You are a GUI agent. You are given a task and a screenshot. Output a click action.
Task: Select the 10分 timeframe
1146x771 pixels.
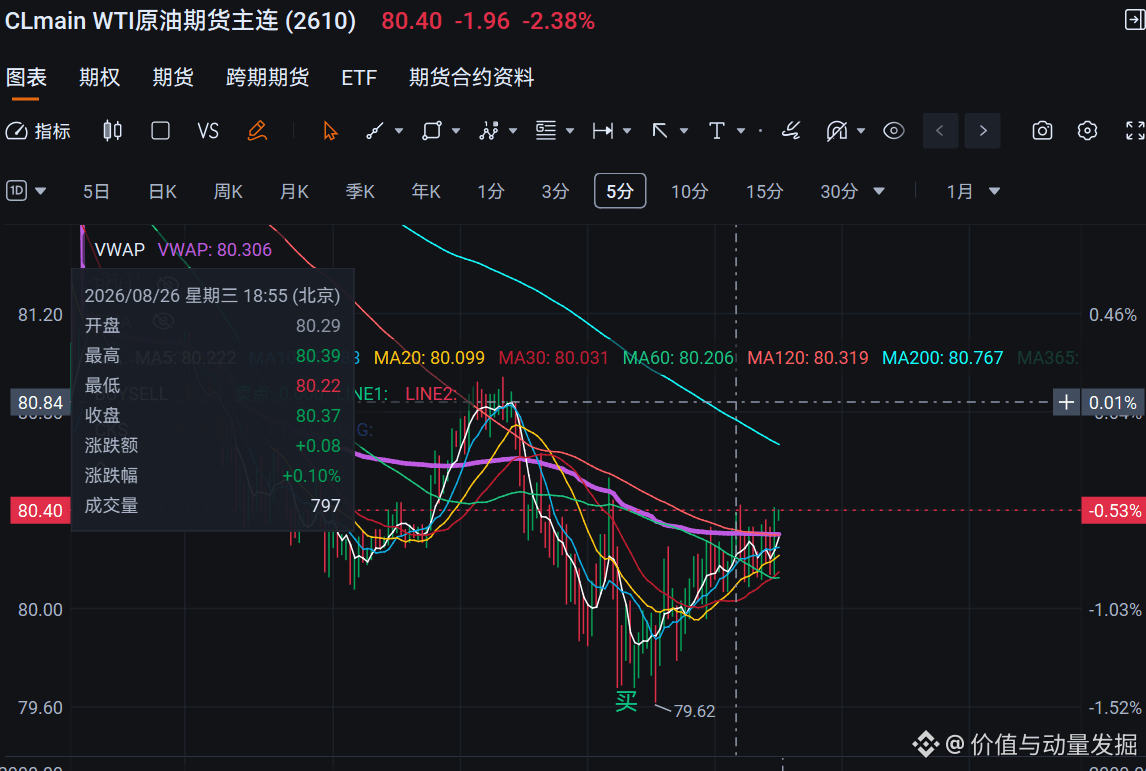[689, 191]
